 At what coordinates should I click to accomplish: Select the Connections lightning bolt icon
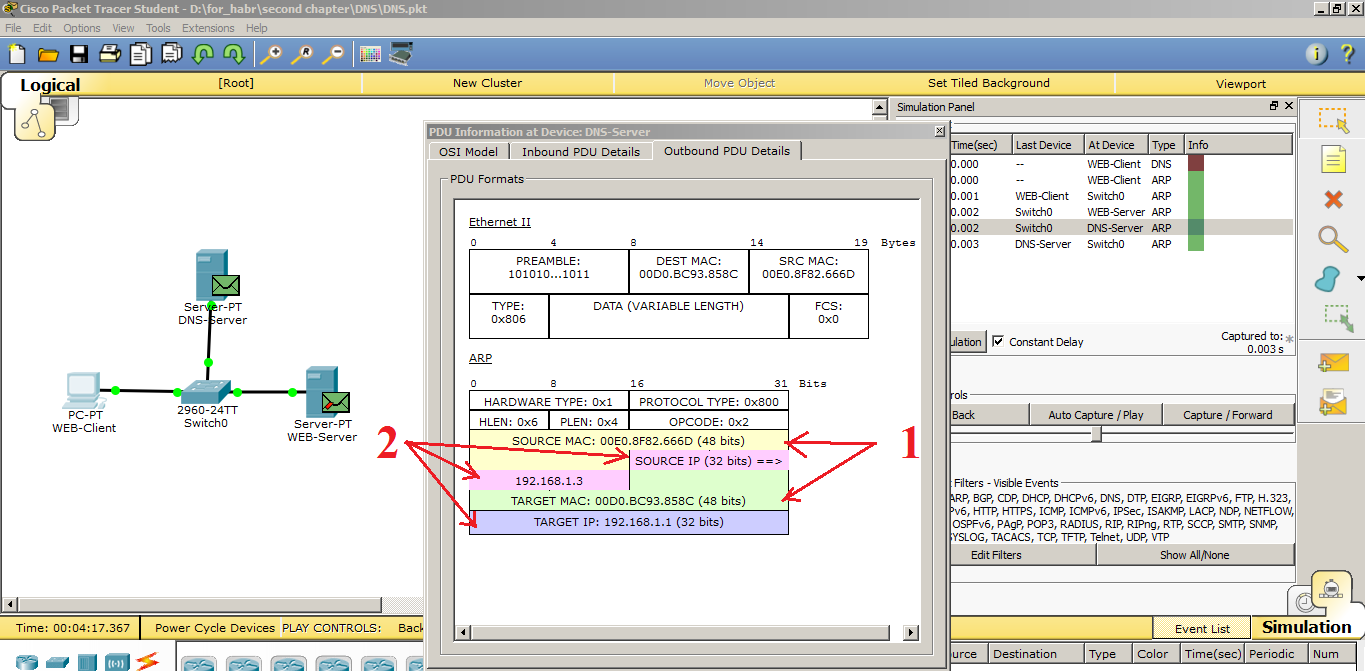coord(147,661)
